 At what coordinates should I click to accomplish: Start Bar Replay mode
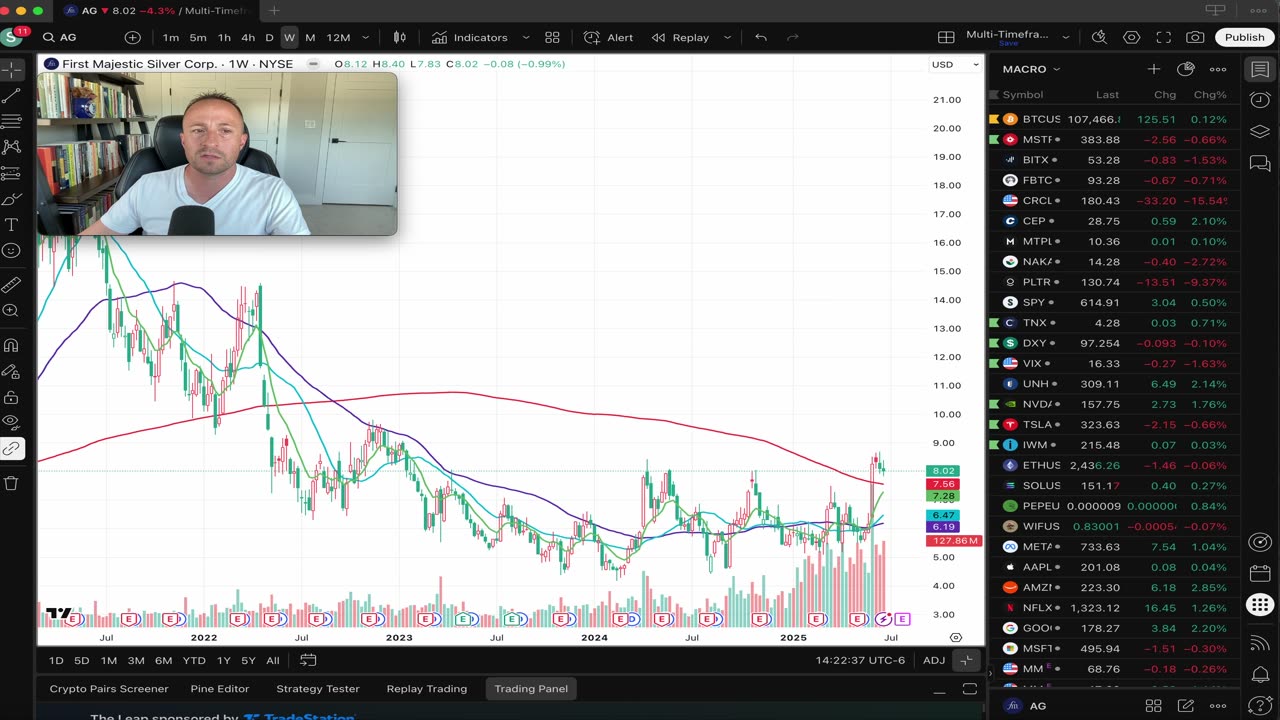tap(681, 38)
